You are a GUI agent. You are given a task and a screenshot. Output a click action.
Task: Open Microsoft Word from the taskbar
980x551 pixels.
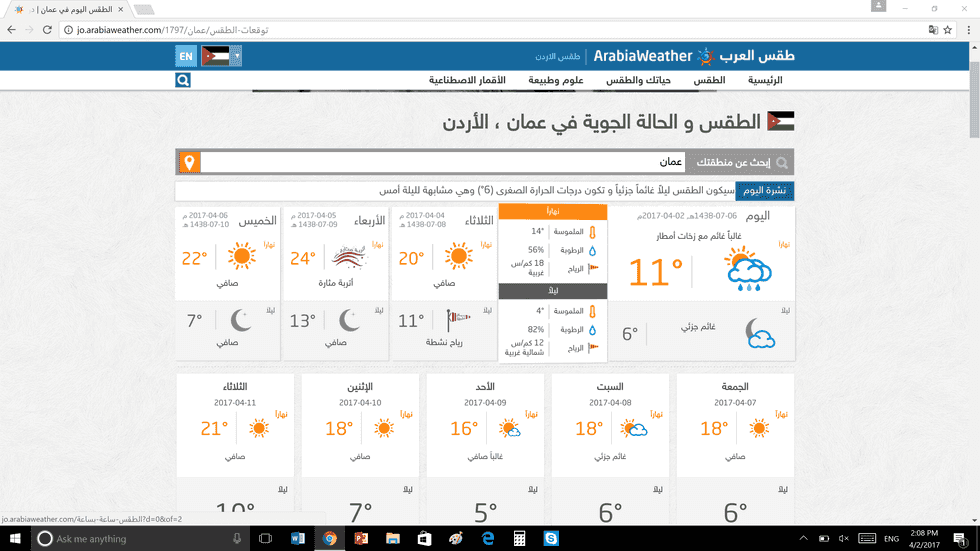[x=297, y=538]
